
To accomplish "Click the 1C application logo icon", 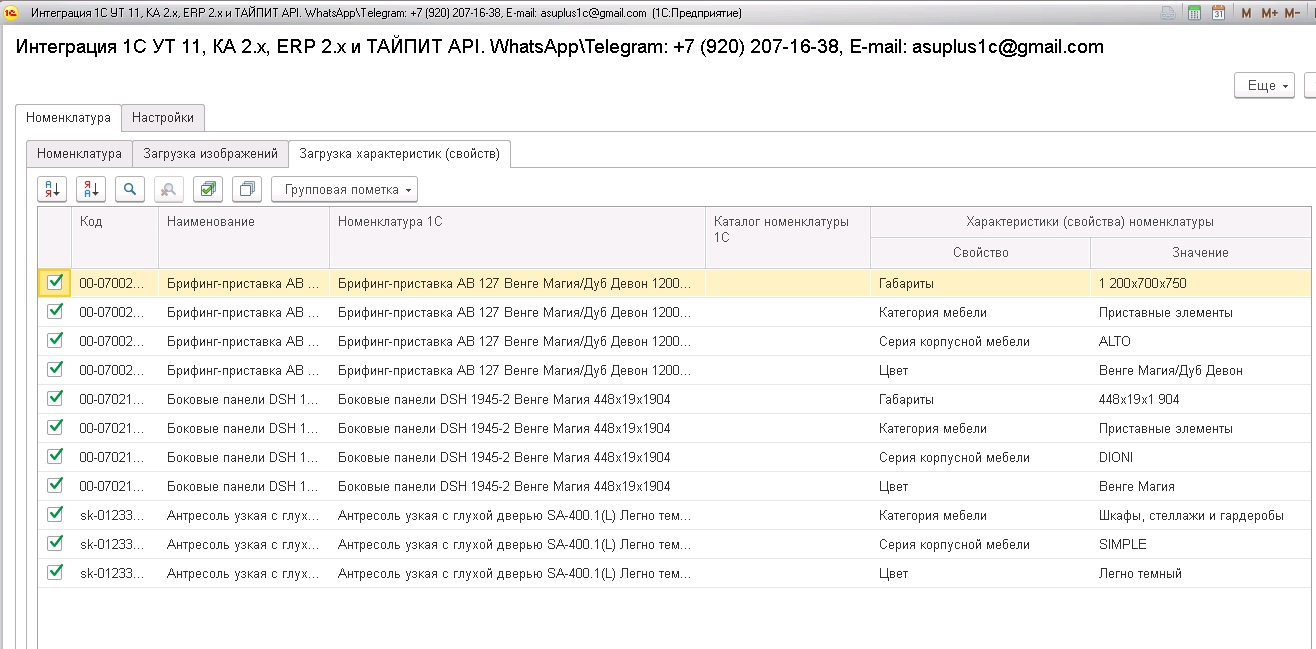I will tap(13, 13).
